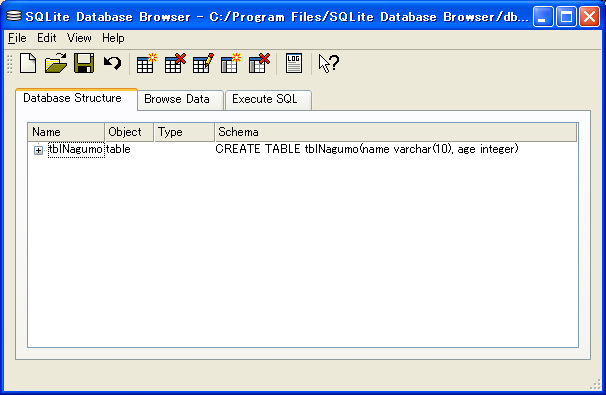This screenshot has height=395, width=606.
Task: Minimize the SQLite Database Browser window
Action: tap(543, 17)
